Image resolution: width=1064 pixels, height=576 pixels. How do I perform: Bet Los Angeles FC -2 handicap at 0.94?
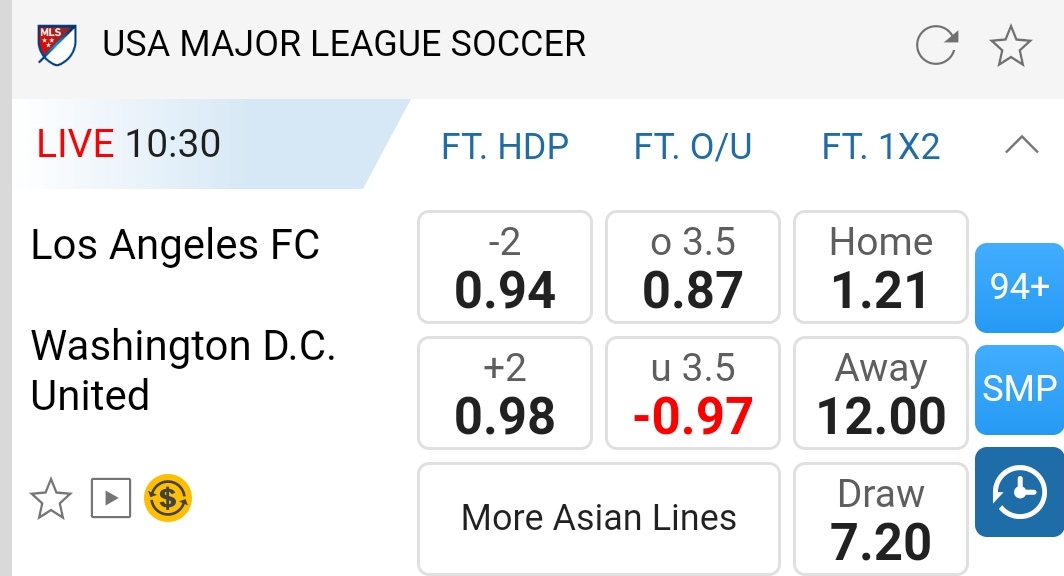505,267
